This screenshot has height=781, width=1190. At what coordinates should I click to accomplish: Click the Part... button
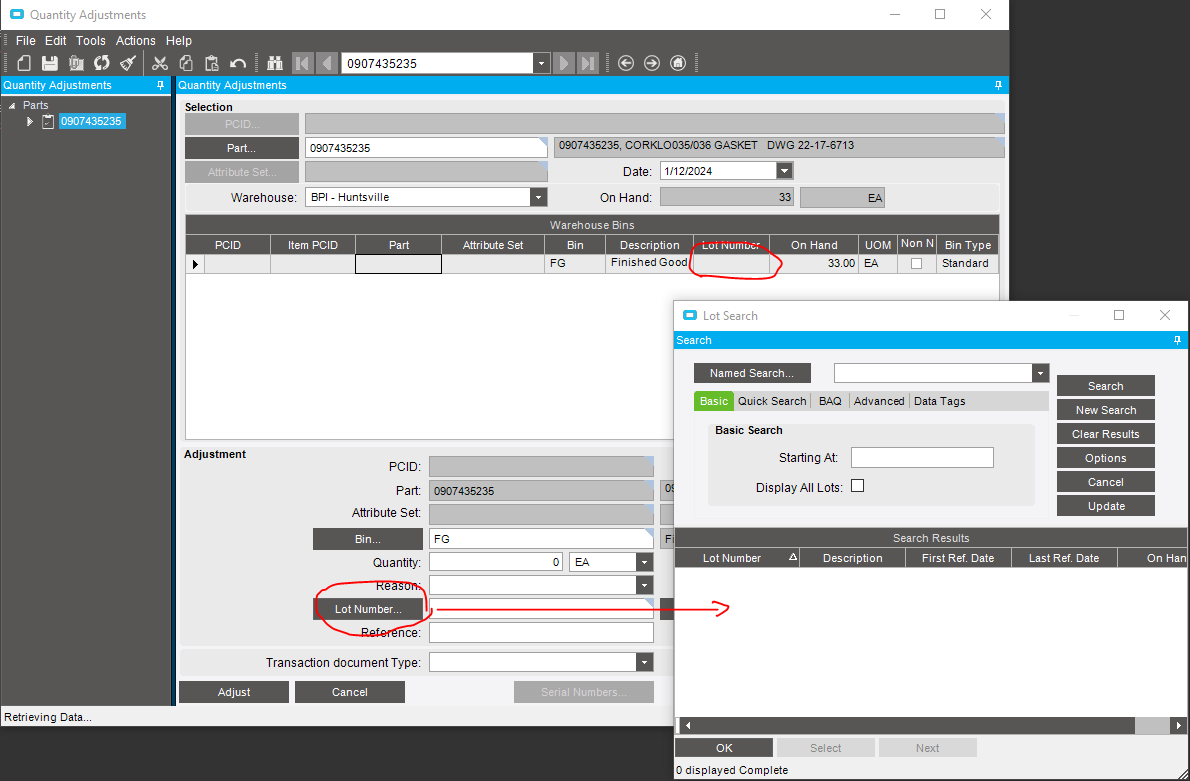click(241, 148)
